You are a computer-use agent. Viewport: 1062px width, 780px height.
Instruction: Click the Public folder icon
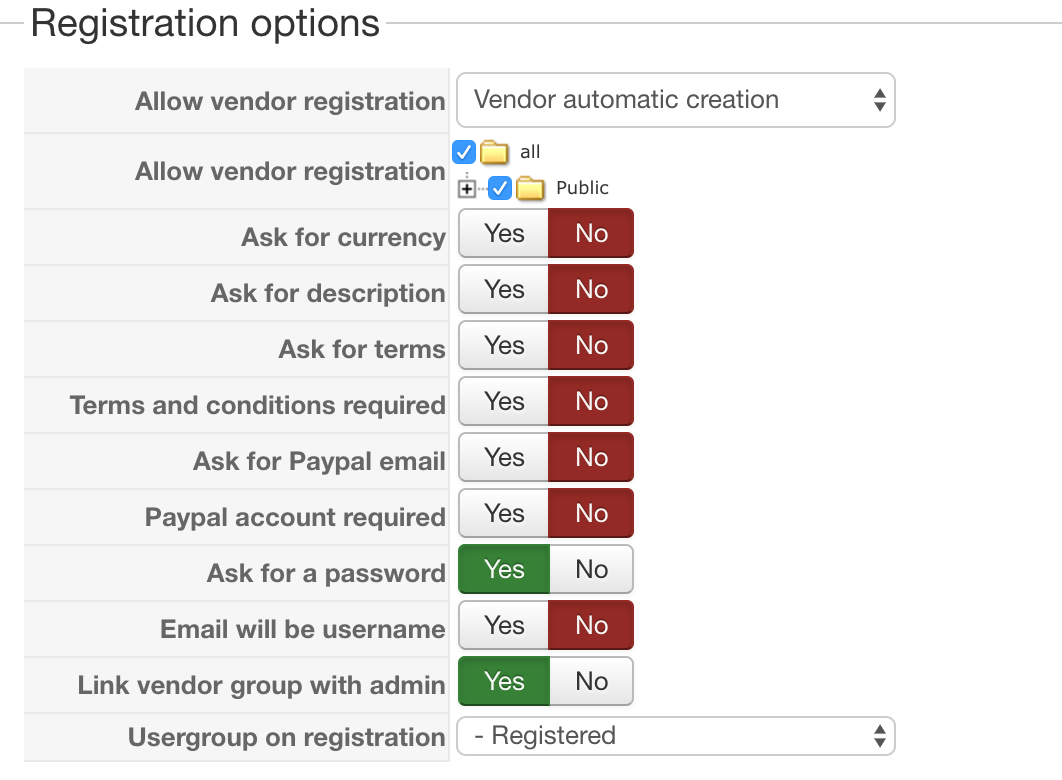(x=530, y=188)
